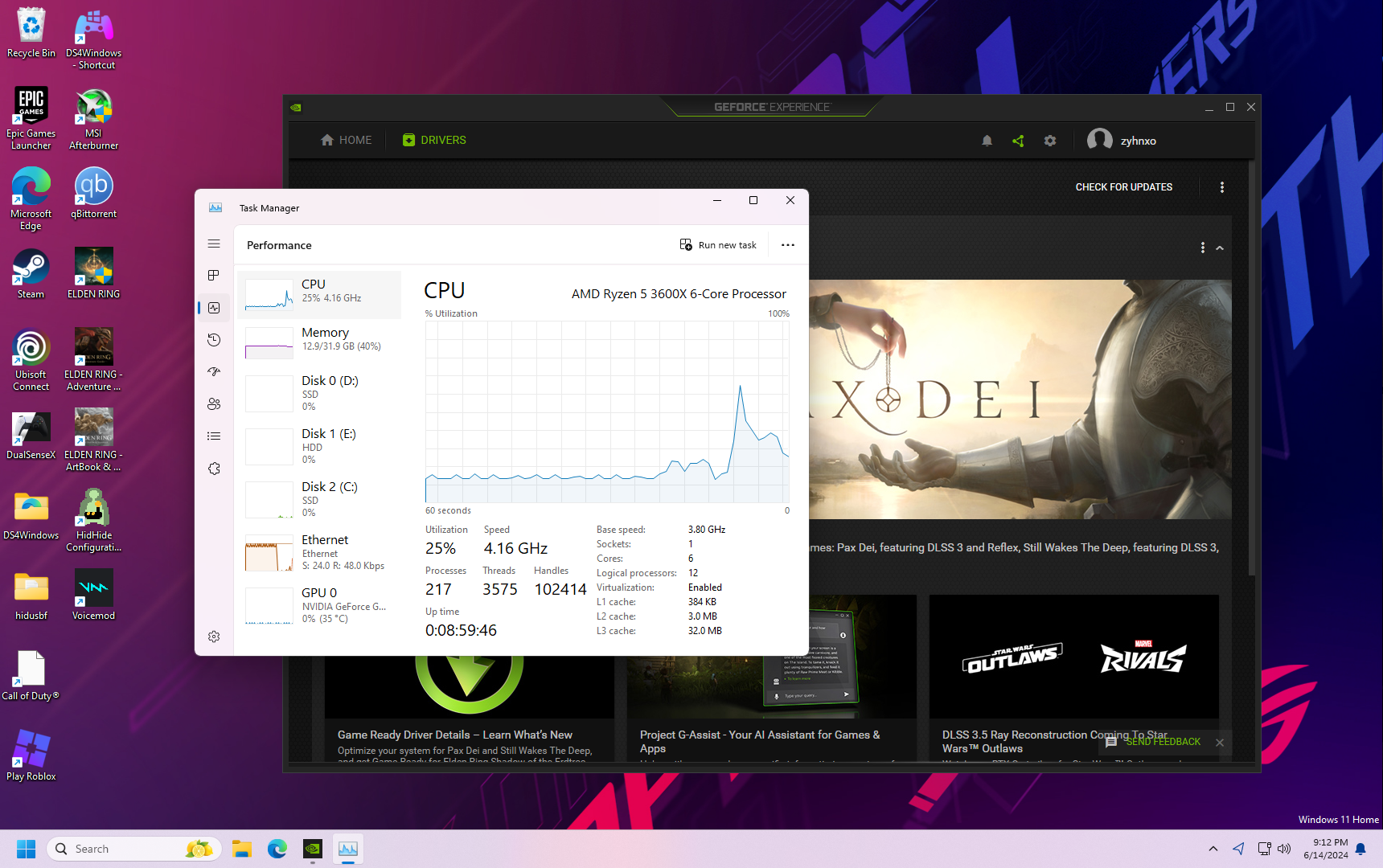
Task: Select Steam desktop icon
Action: tap(31, 273)
